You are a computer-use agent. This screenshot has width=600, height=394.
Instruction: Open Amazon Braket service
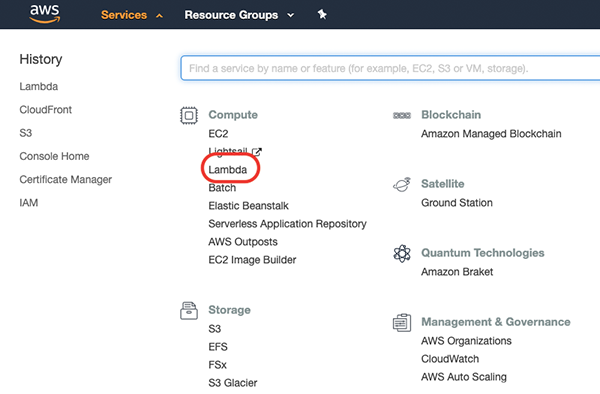pyautogui.click(x=457, y=272)
